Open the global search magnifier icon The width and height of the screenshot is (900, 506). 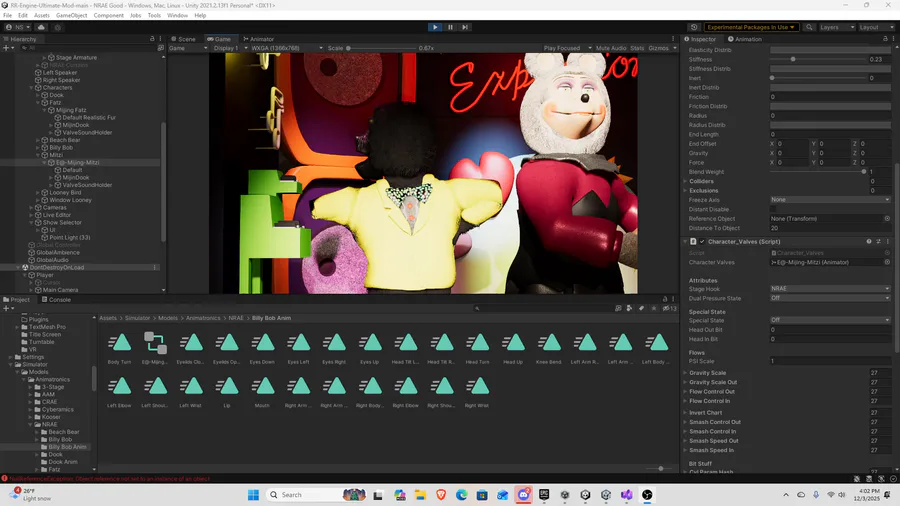click(809, 27)
